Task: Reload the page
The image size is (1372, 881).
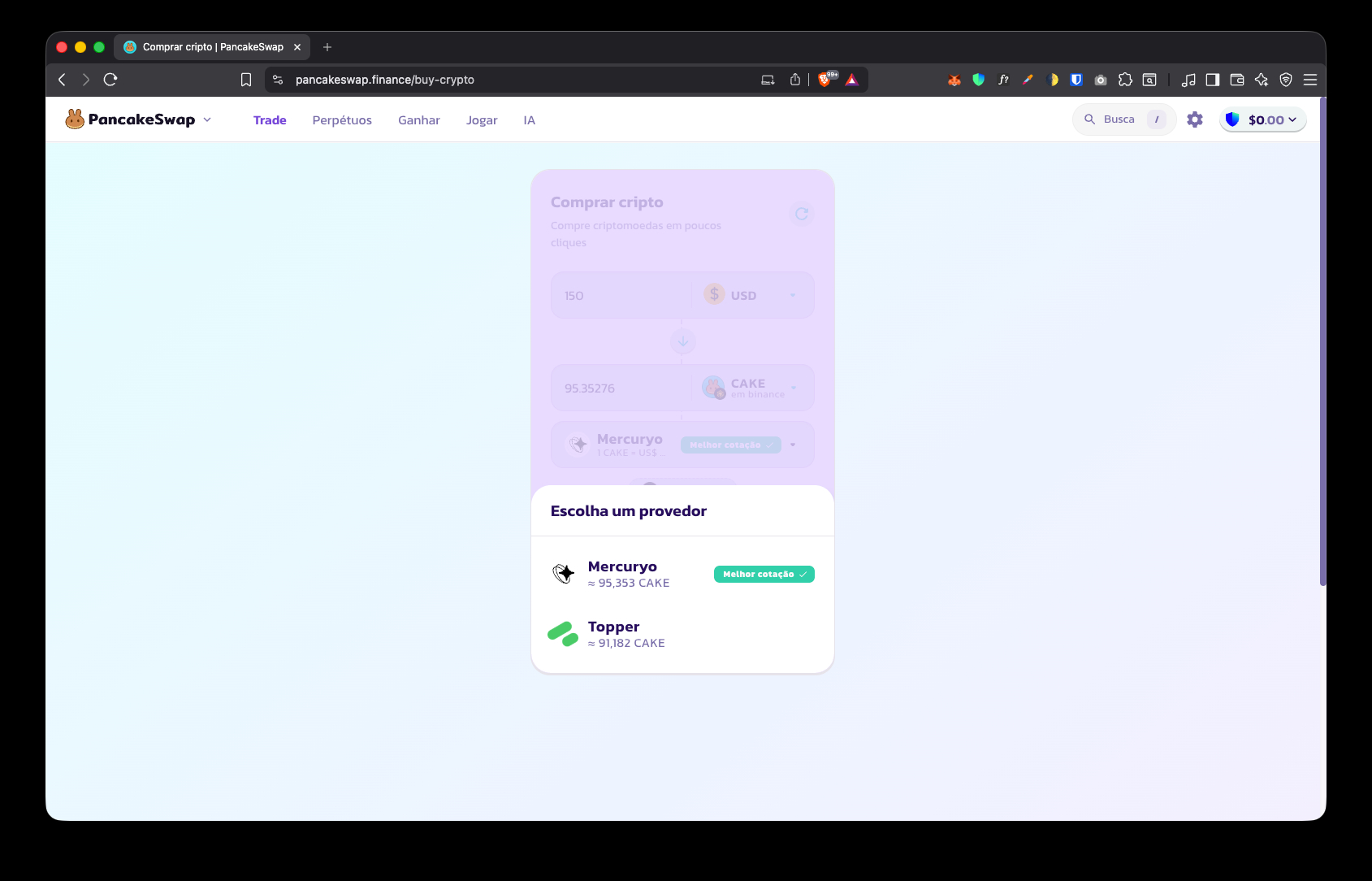Action: coord(110,80)
